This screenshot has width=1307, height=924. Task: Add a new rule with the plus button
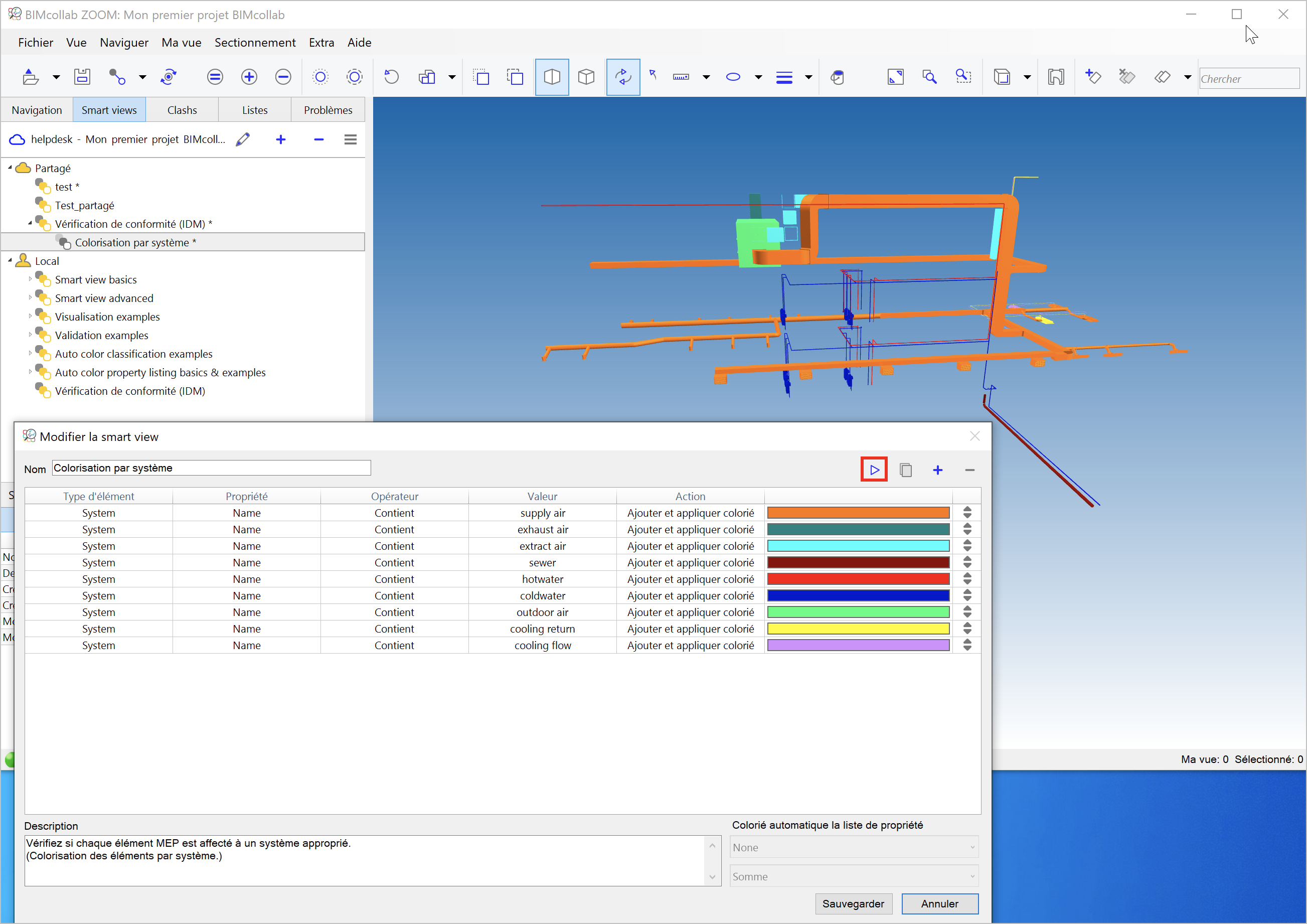click(937, 470)
